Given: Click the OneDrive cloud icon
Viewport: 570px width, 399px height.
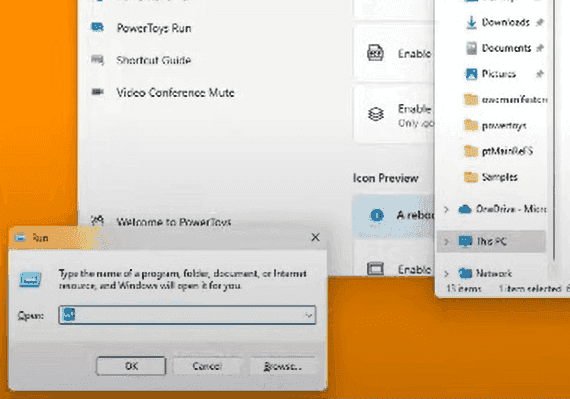Looking at the screenshot, I should click(x=465, y=209).
